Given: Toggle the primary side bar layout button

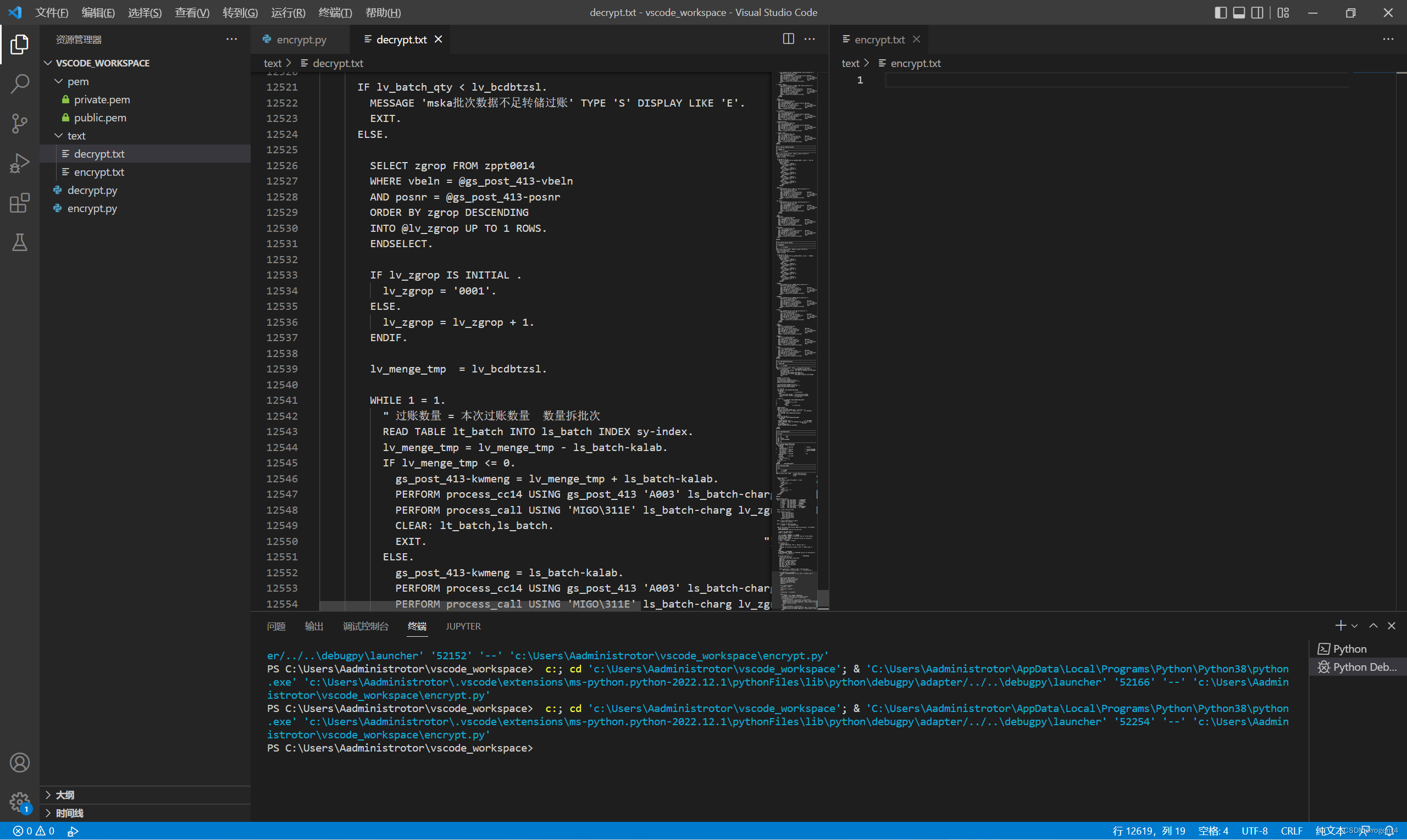Looking at the screenshot, I should click(1220, 13).
